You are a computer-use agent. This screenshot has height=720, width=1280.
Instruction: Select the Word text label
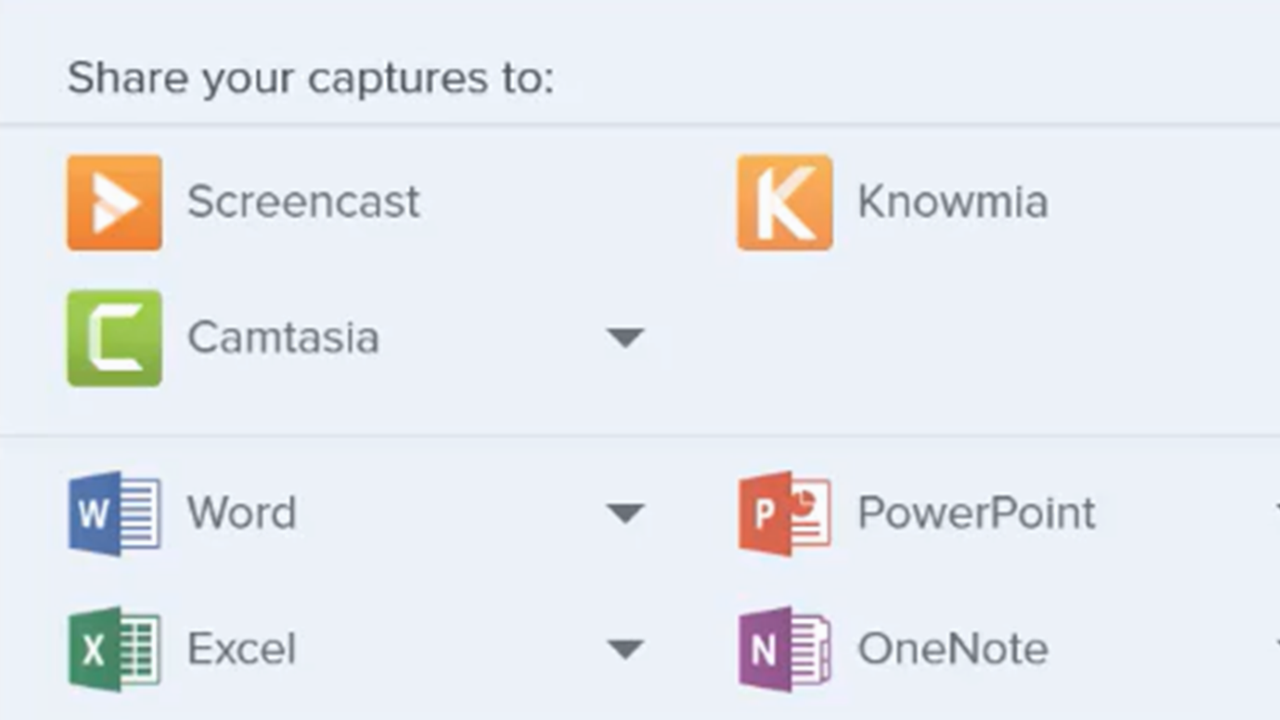[241, 514]
